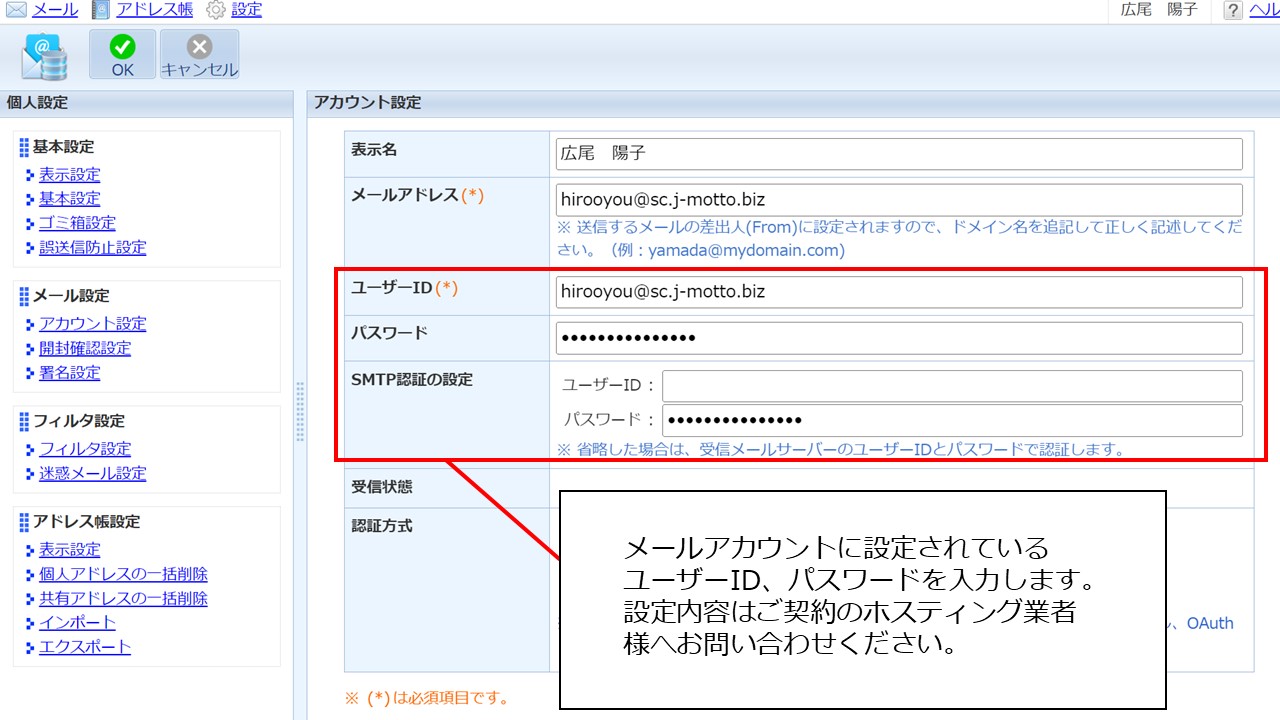This screenshot has width=1280, height=720.
Task: Click the 認証方式 label
Action: point(382,525)
